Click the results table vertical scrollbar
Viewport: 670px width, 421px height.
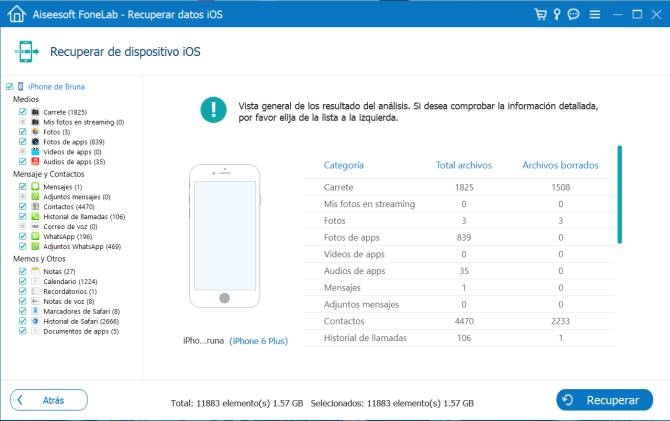tap(619, 195)
